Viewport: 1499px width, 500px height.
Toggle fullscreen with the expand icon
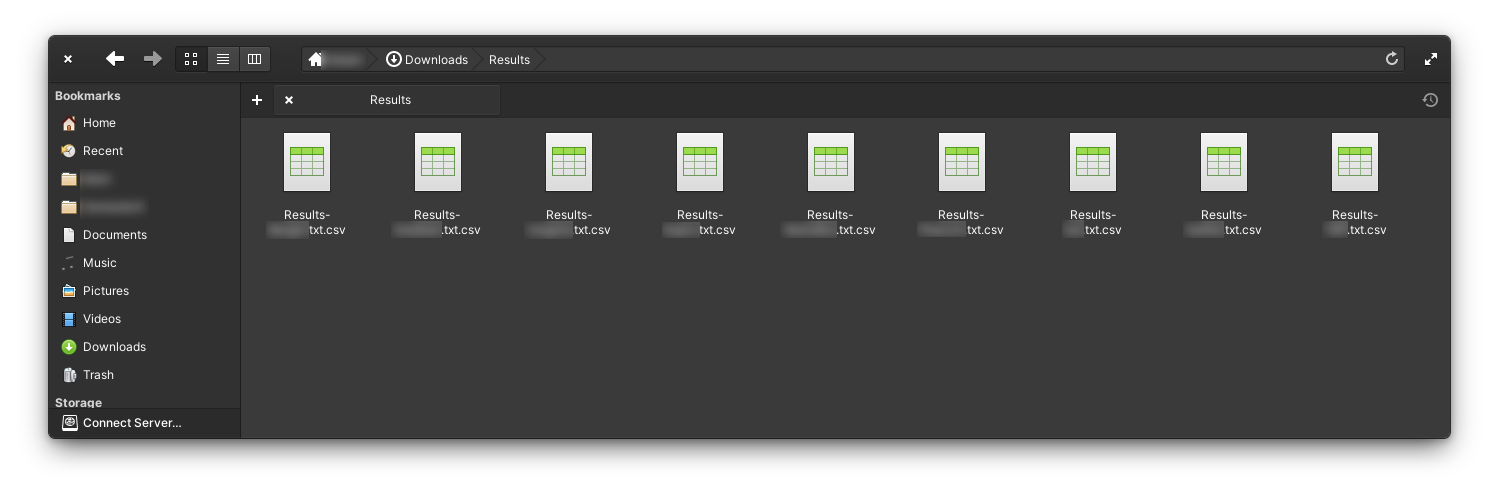(1431, 59)
